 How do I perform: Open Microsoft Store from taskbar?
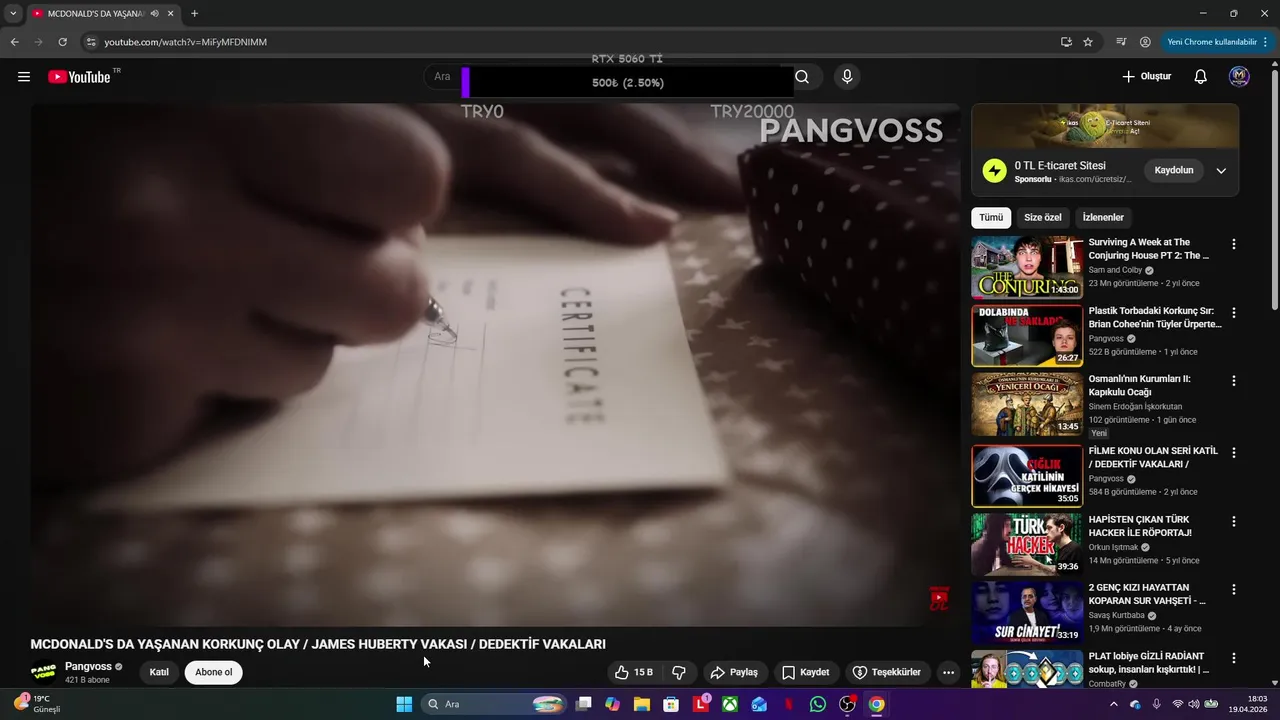671,704
